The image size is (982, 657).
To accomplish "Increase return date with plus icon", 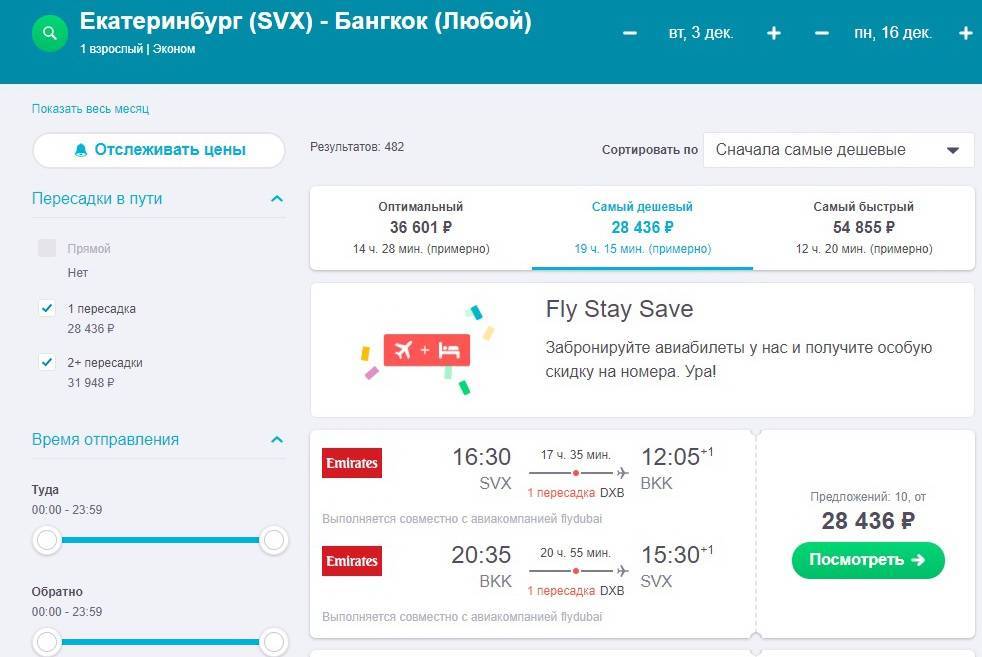I will [965, 33].
